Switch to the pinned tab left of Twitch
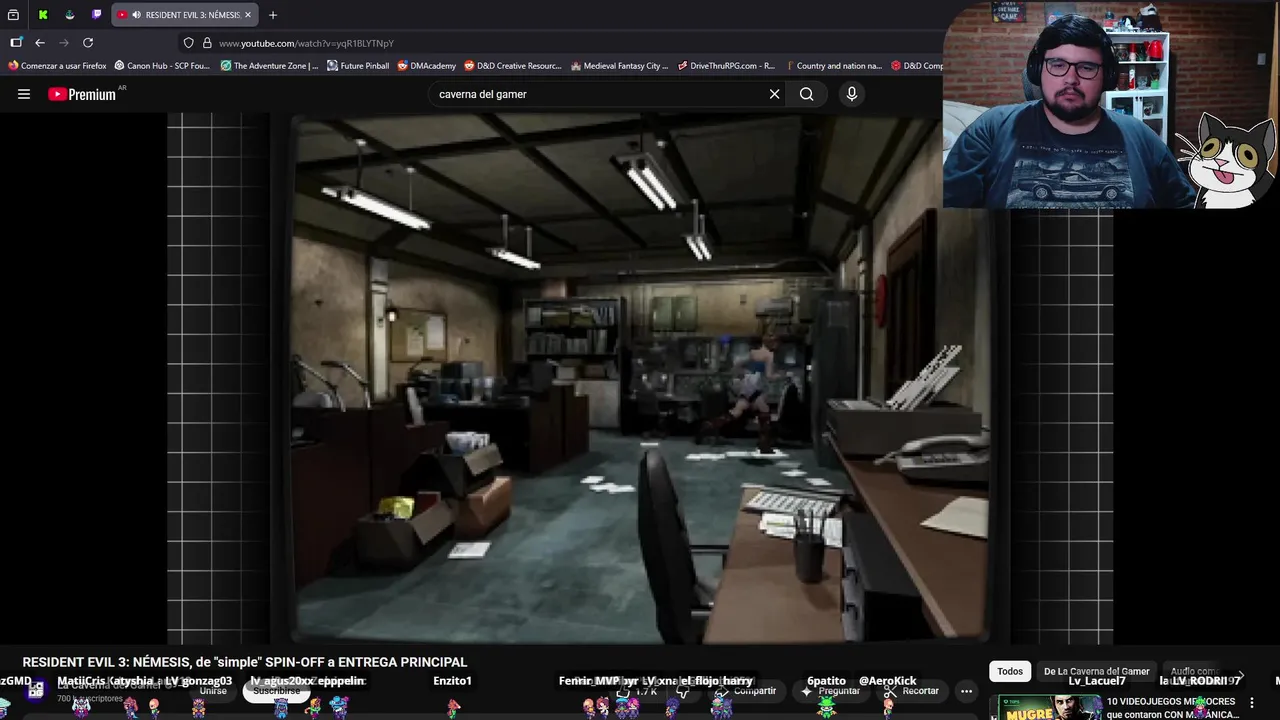Viewport: 1280px width, 720px height. pyautogui.click(x=69, y=15)
